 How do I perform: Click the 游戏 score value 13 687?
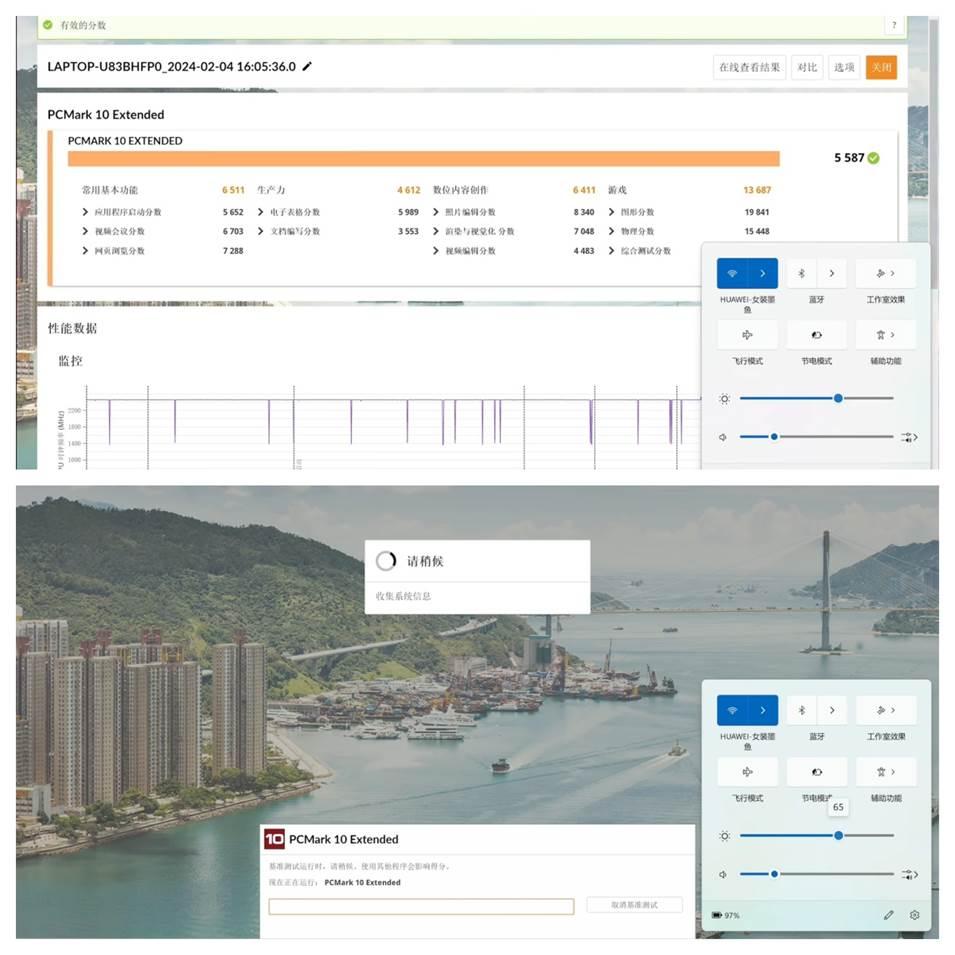click(x=757, y=190)
